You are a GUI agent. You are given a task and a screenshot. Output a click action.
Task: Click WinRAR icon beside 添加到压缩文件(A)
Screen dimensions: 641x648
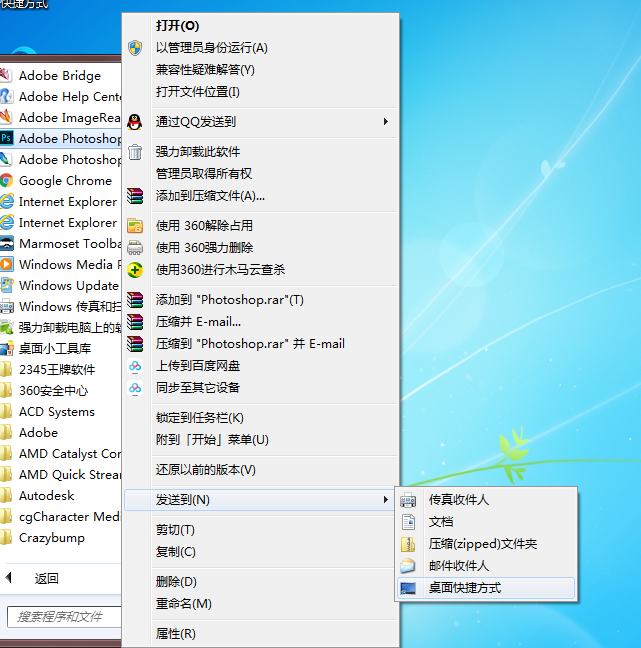click(135, 196)
